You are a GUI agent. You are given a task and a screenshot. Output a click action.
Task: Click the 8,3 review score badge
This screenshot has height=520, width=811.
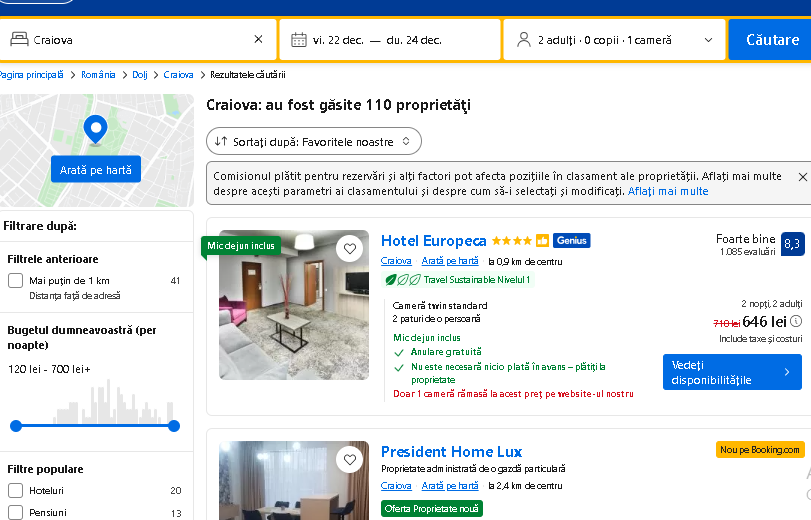792,244
